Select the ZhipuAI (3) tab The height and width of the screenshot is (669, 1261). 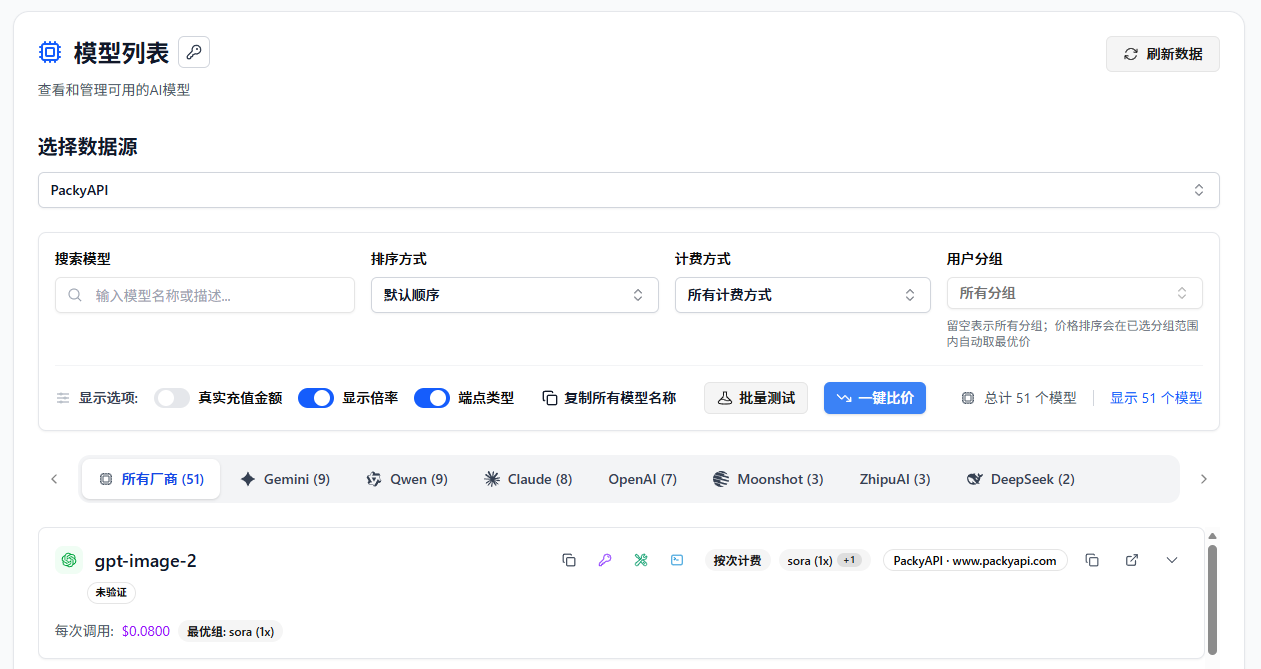click(895, 479)
